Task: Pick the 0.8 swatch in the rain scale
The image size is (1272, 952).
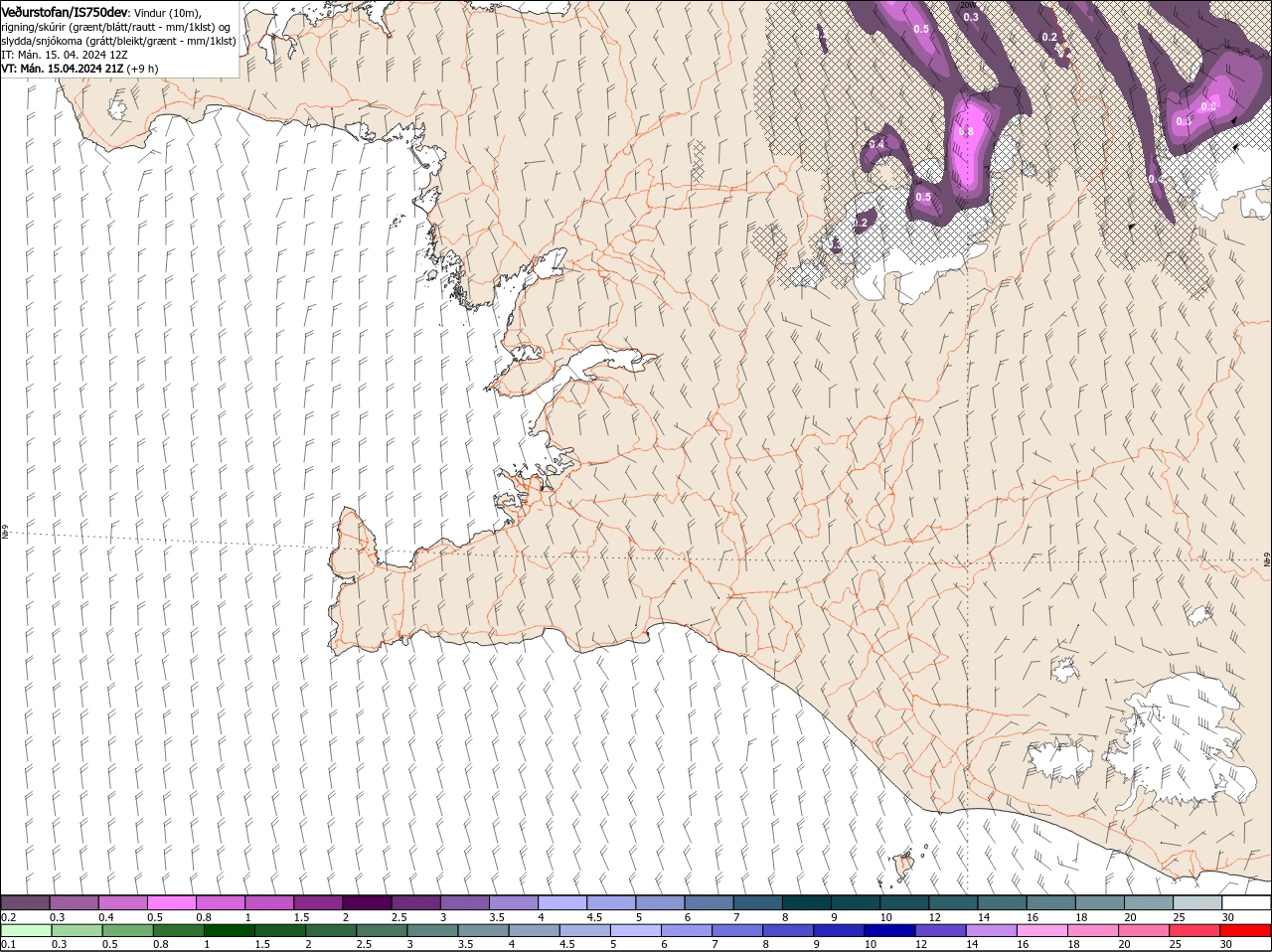Action: 178,931
